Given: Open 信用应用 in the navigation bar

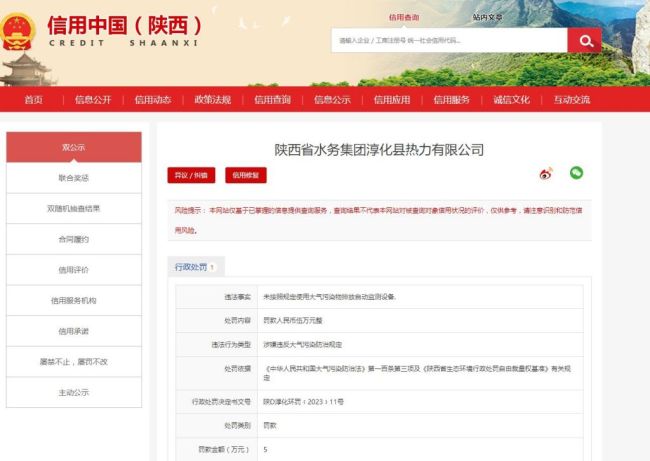Looking at the screenshot, I should [x=392, y=99].
